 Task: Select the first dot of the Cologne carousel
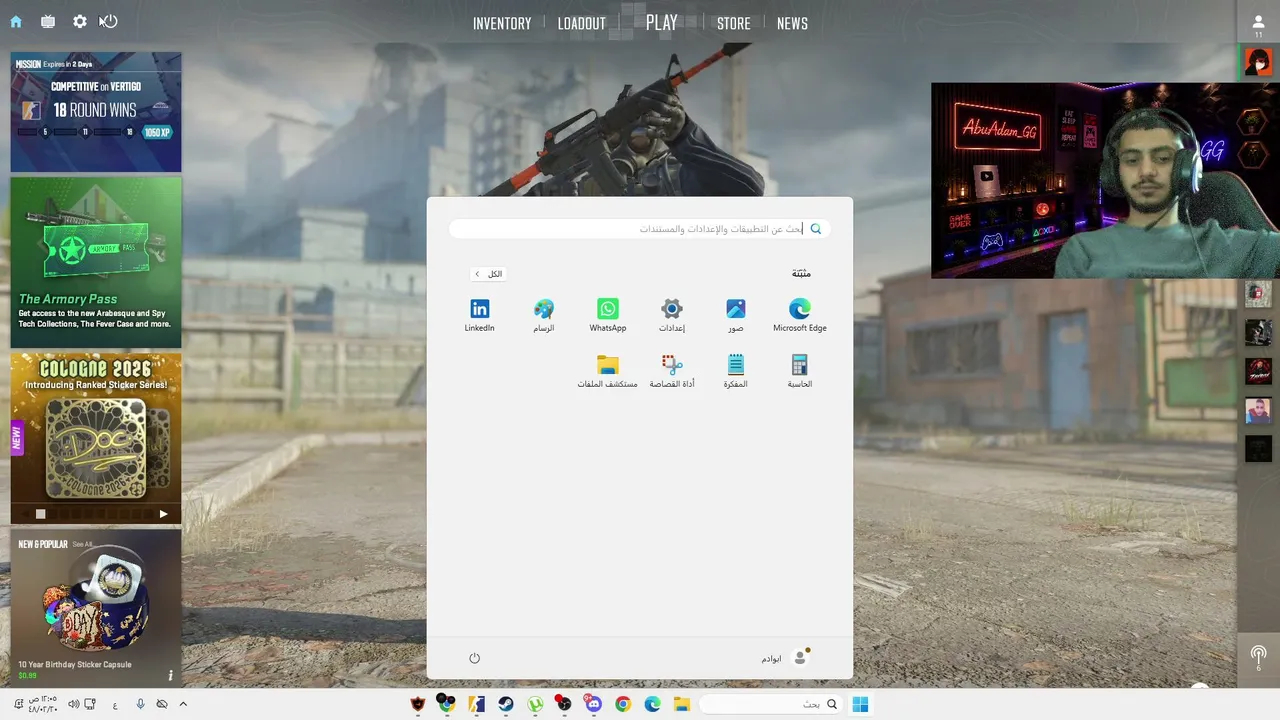(x=41, y=514)
